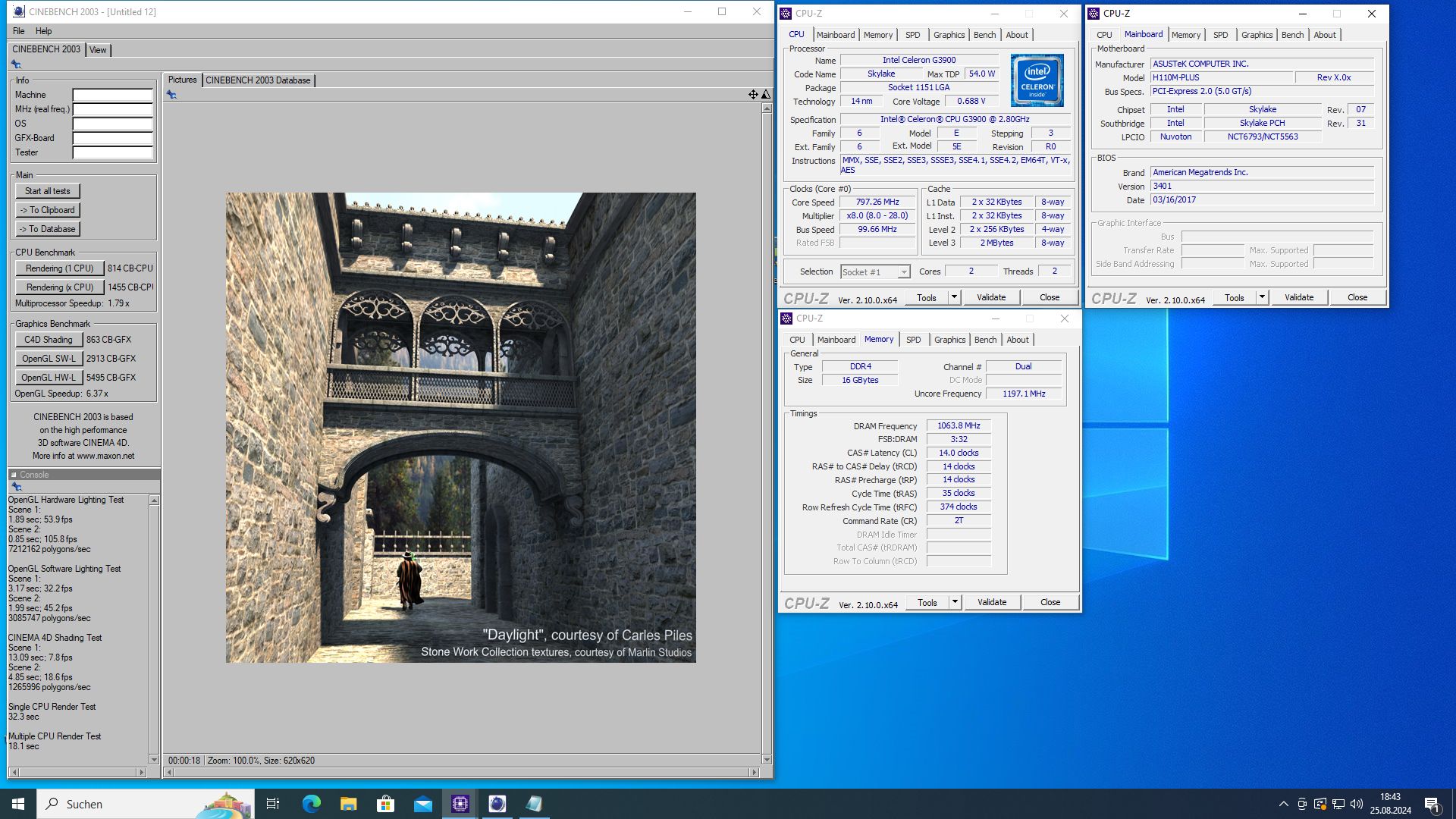The height and width of the screenshot is (819, 1456).
Task: Collapse the Console panel header square
Action: pyautogui.click(x=14, y=475)
